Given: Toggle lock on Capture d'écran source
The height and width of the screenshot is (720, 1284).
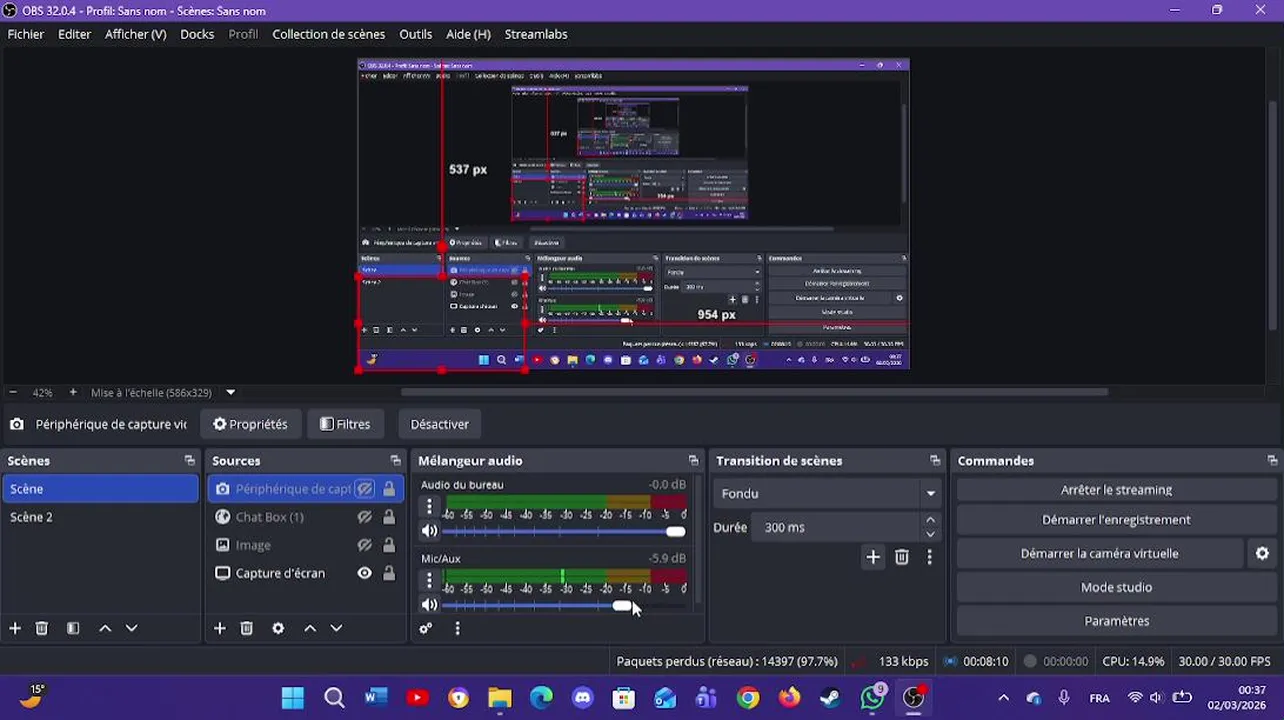Looking at the screenshot, I should click(389, 573).
